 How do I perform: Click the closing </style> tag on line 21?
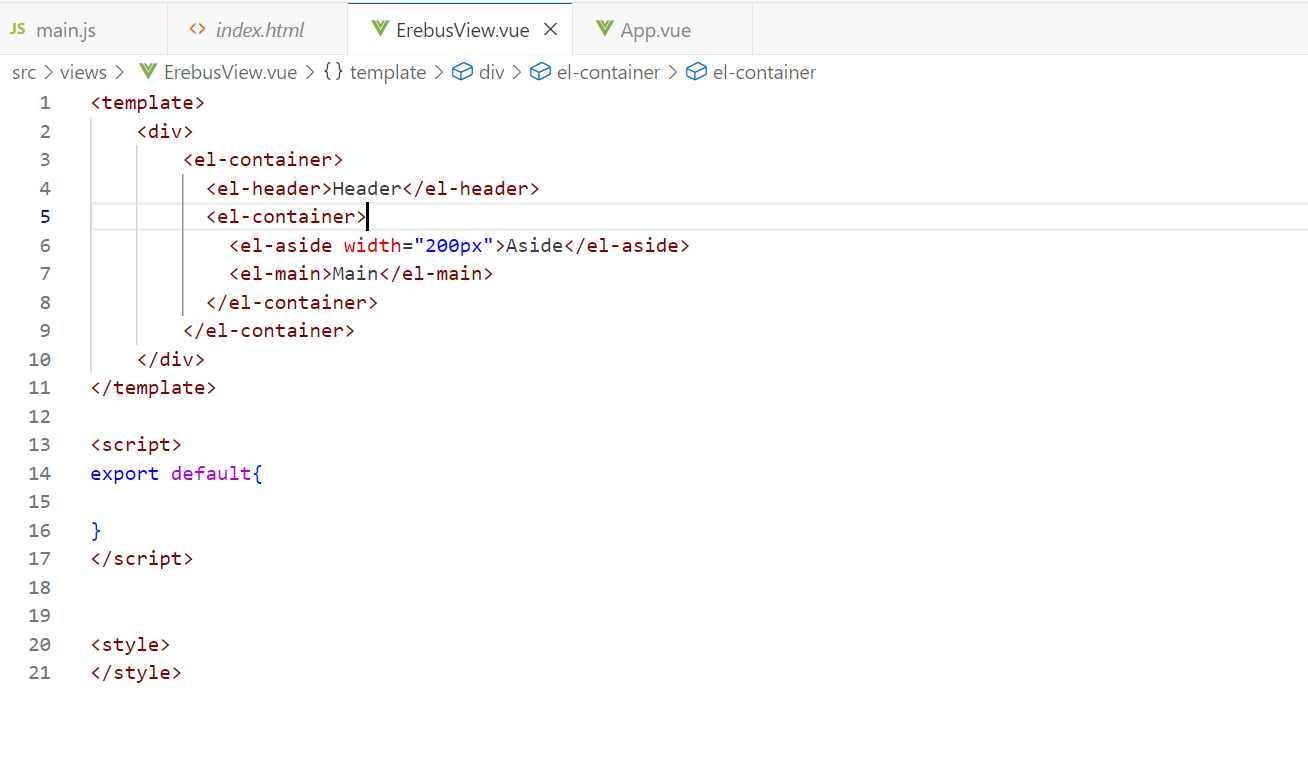coord(136,673)
